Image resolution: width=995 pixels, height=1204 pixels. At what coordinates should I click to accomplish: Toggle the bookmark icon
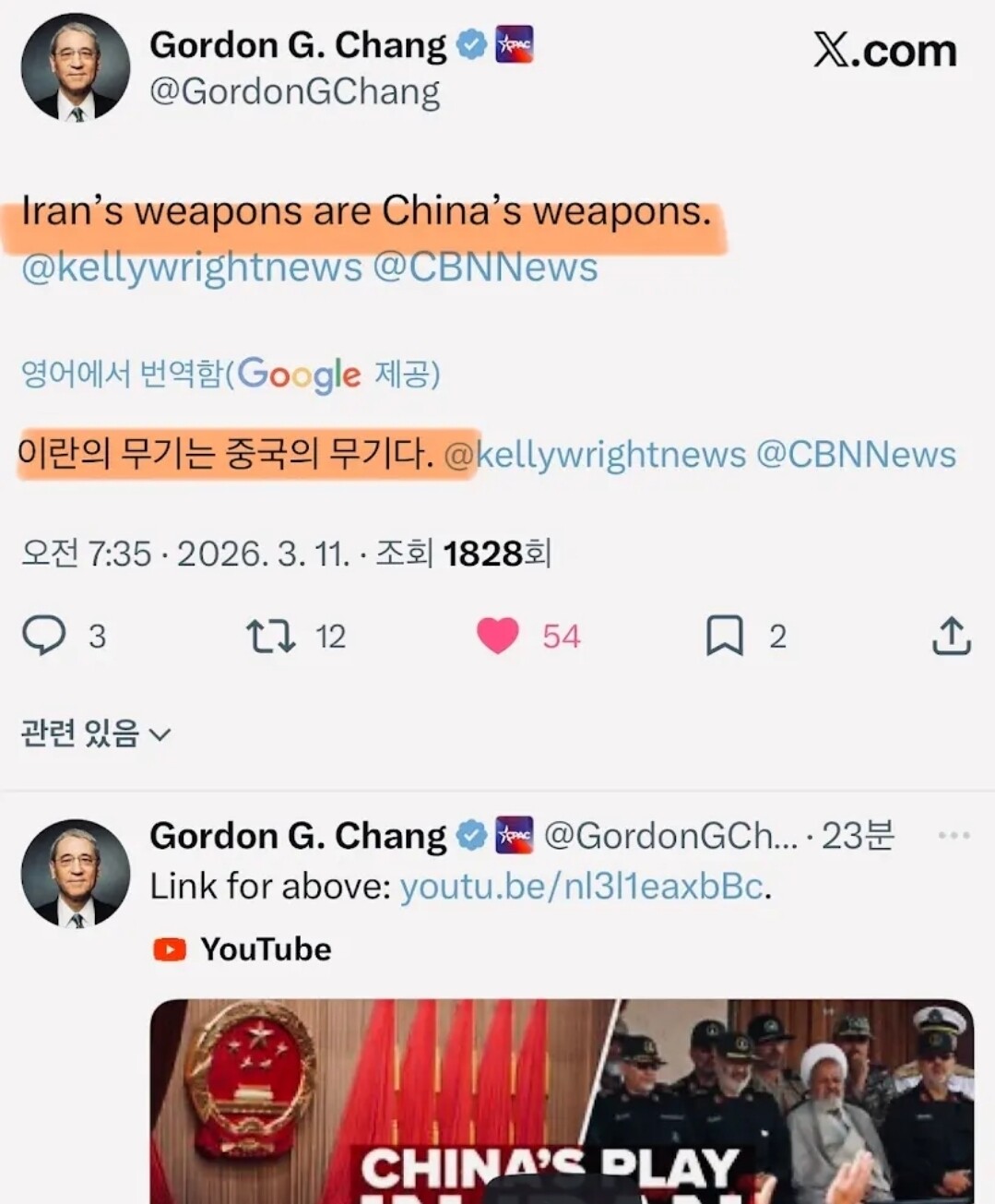click(724, 636)
